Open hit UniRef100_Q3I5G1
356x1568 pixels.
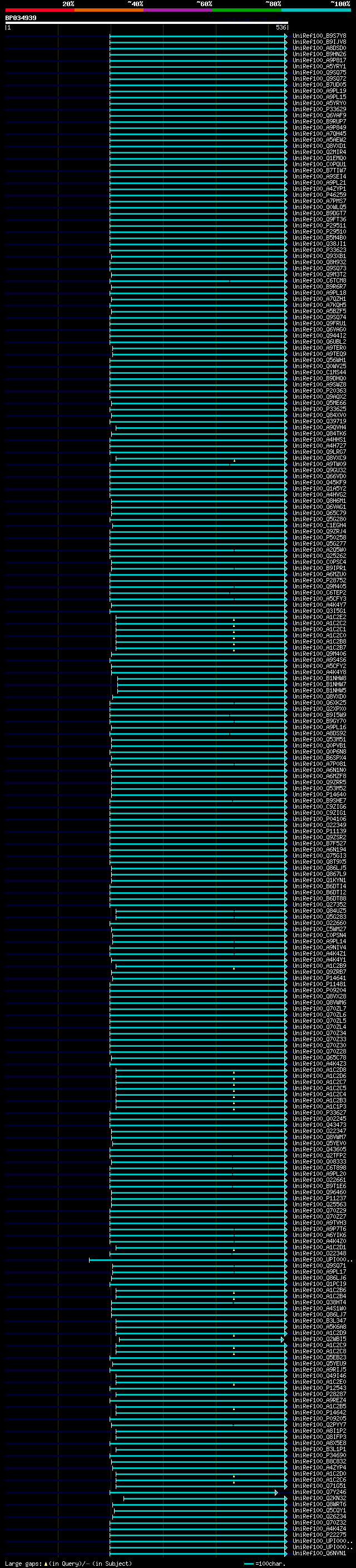pos(319,611)
